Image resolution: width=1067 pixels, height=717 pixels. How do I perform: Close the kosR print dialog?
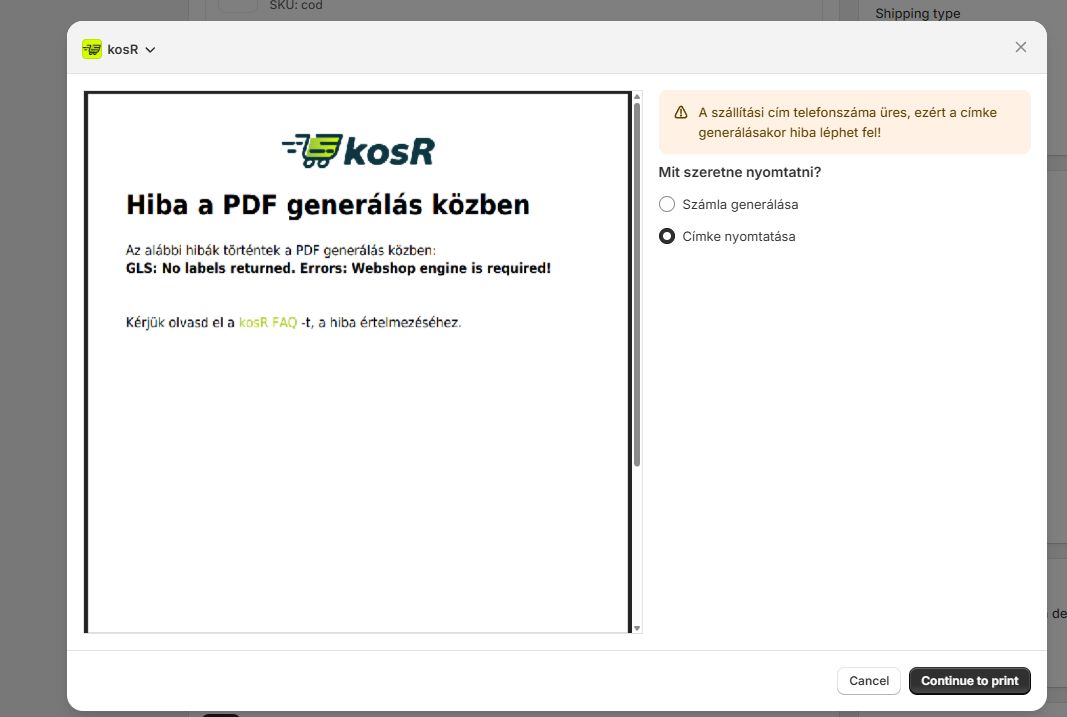coord(1020,47)
